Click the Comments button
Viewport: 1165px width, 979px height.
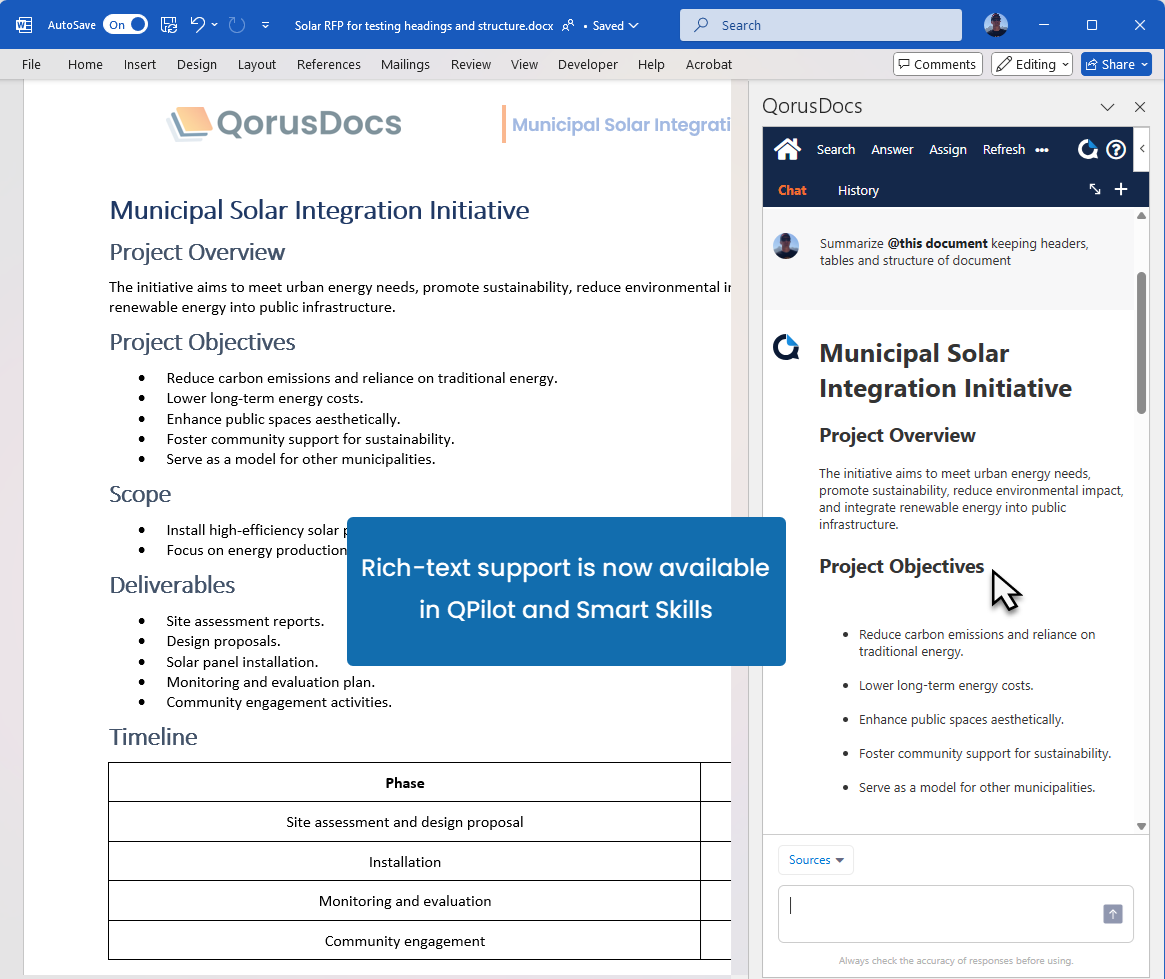[x=938, y=65]
